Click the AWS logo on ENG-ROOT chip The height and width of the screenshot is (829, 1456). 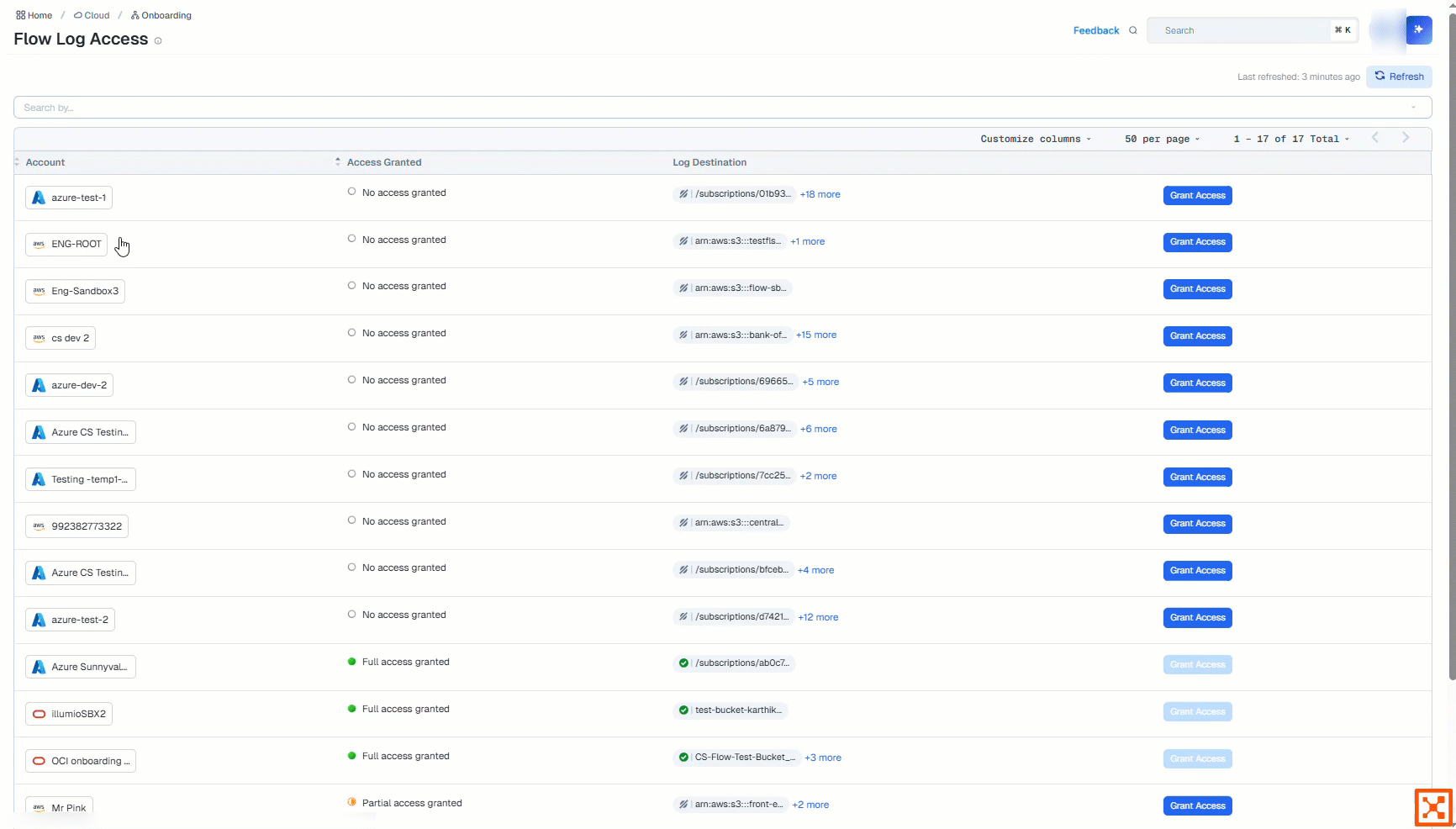pos(39,244)
